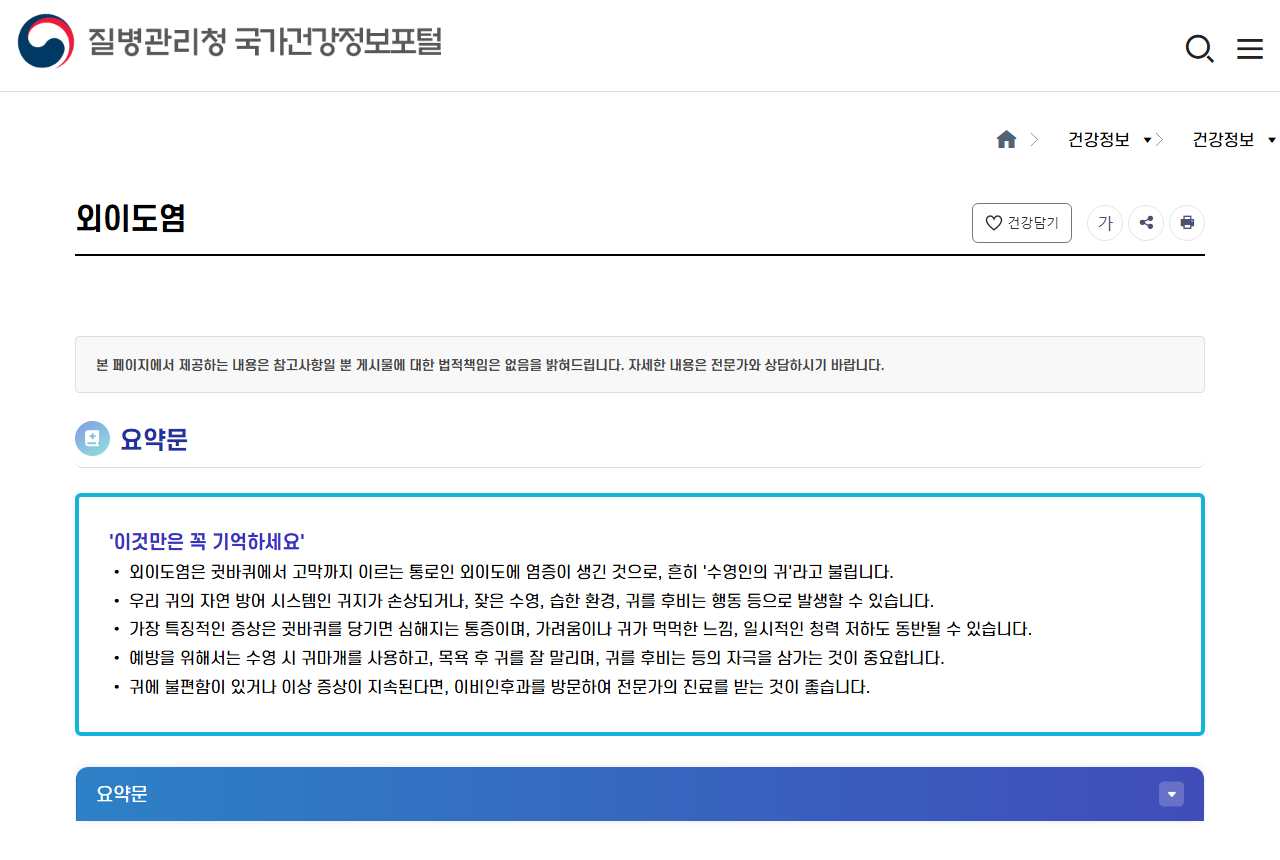Open the 건강정보 breadcrumb dropdown next to the home icon
1280x860 pixels.
pos(1109,140)
